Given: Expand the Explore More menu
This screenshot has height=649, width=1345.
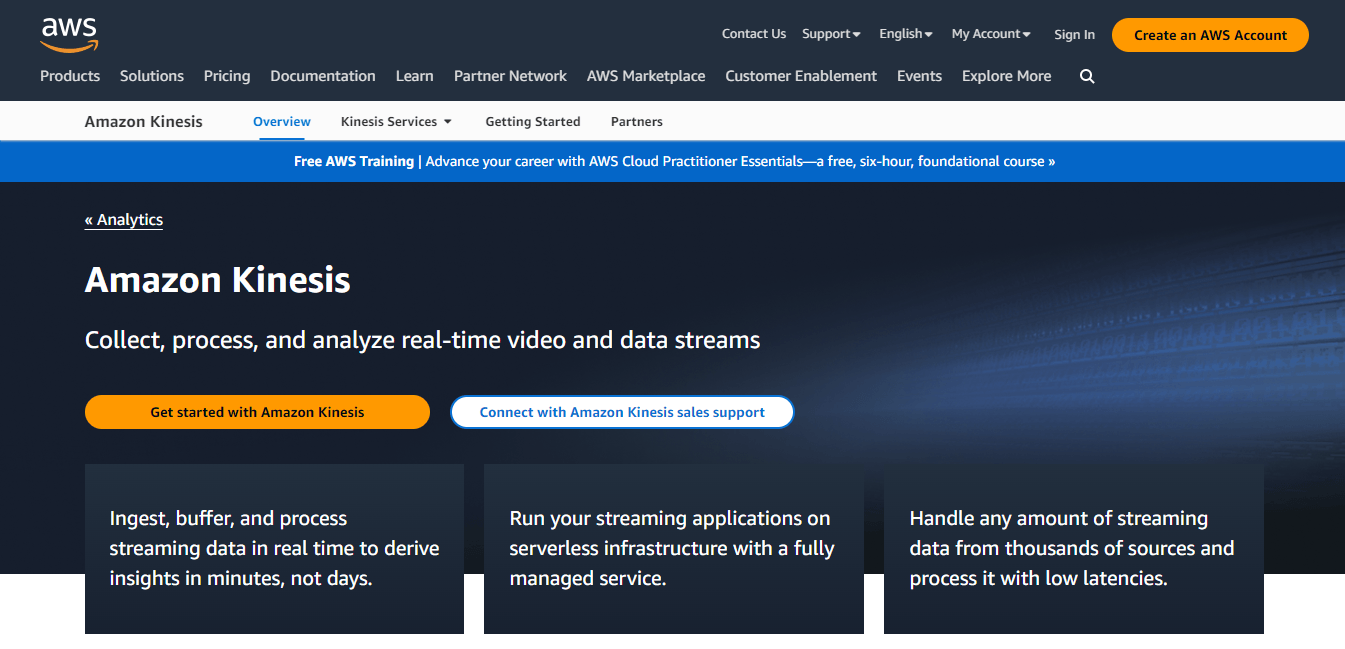Looking at the screenshot, I should pyautogui.click(x=1006, y=76).
